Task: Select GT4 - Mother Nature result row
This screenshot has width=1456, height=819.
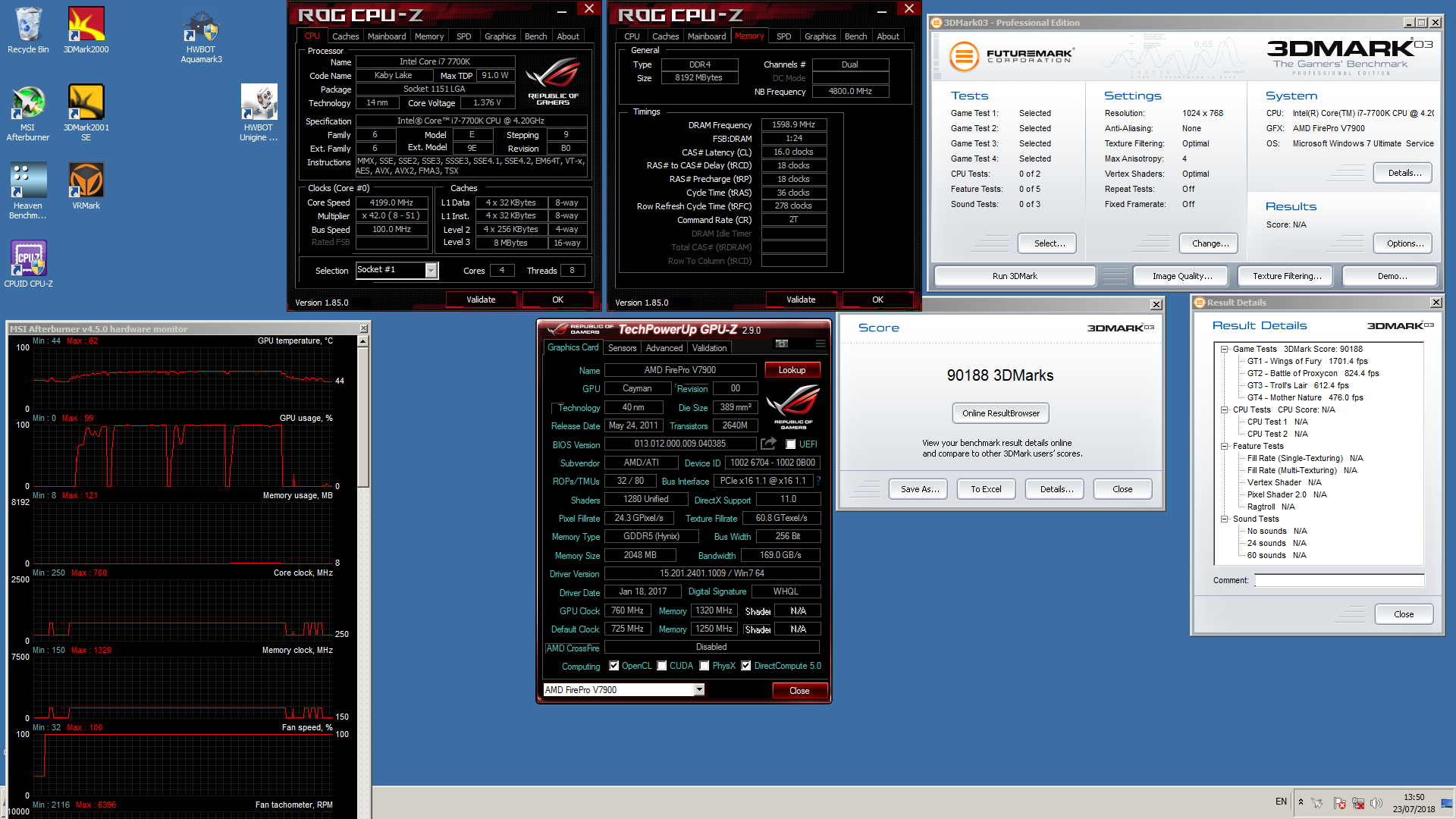Action: click(x=1305, y=397)
